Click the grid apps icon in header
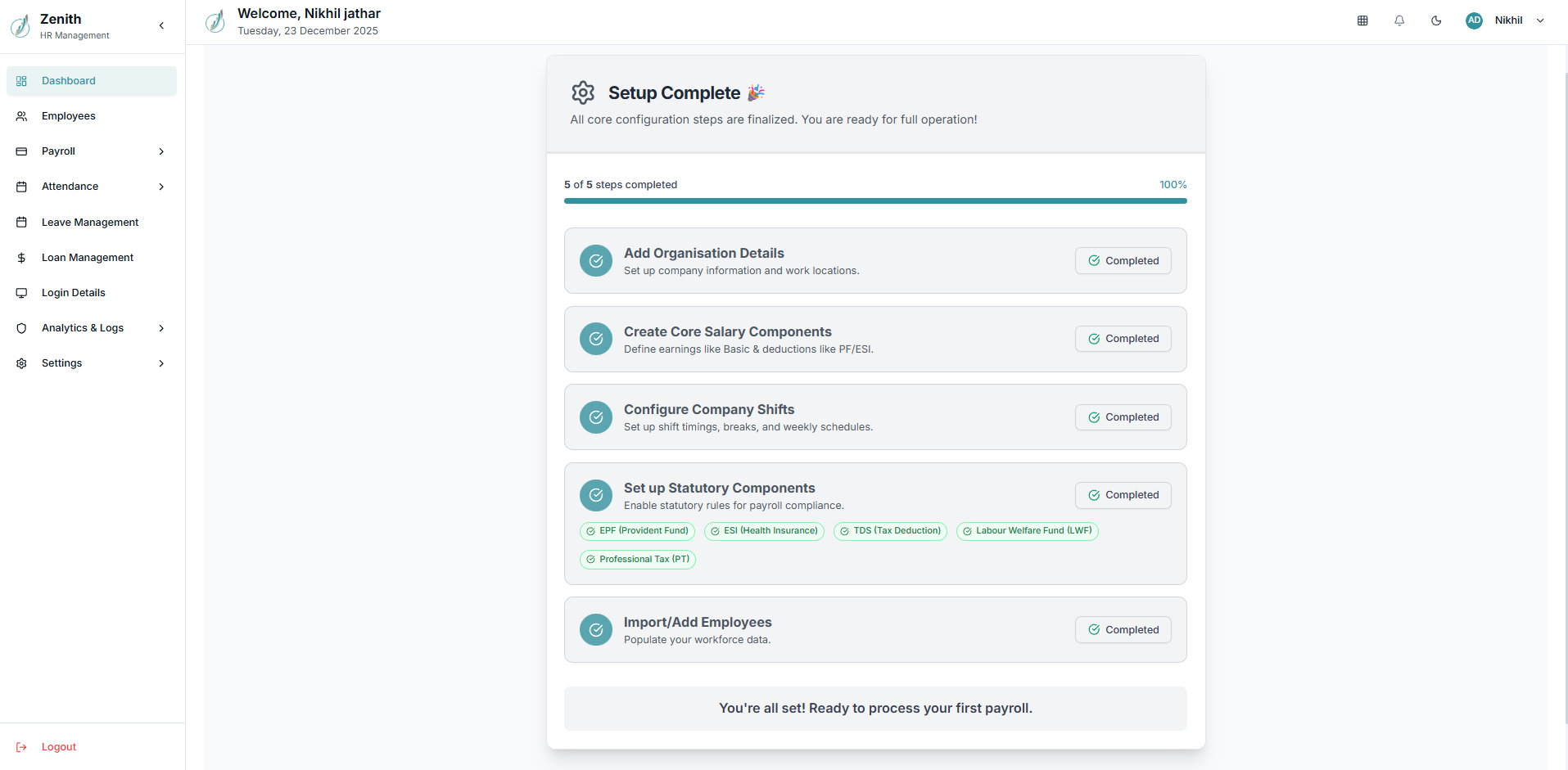Screen dimensions: 1568x770 coord(1362,20)
